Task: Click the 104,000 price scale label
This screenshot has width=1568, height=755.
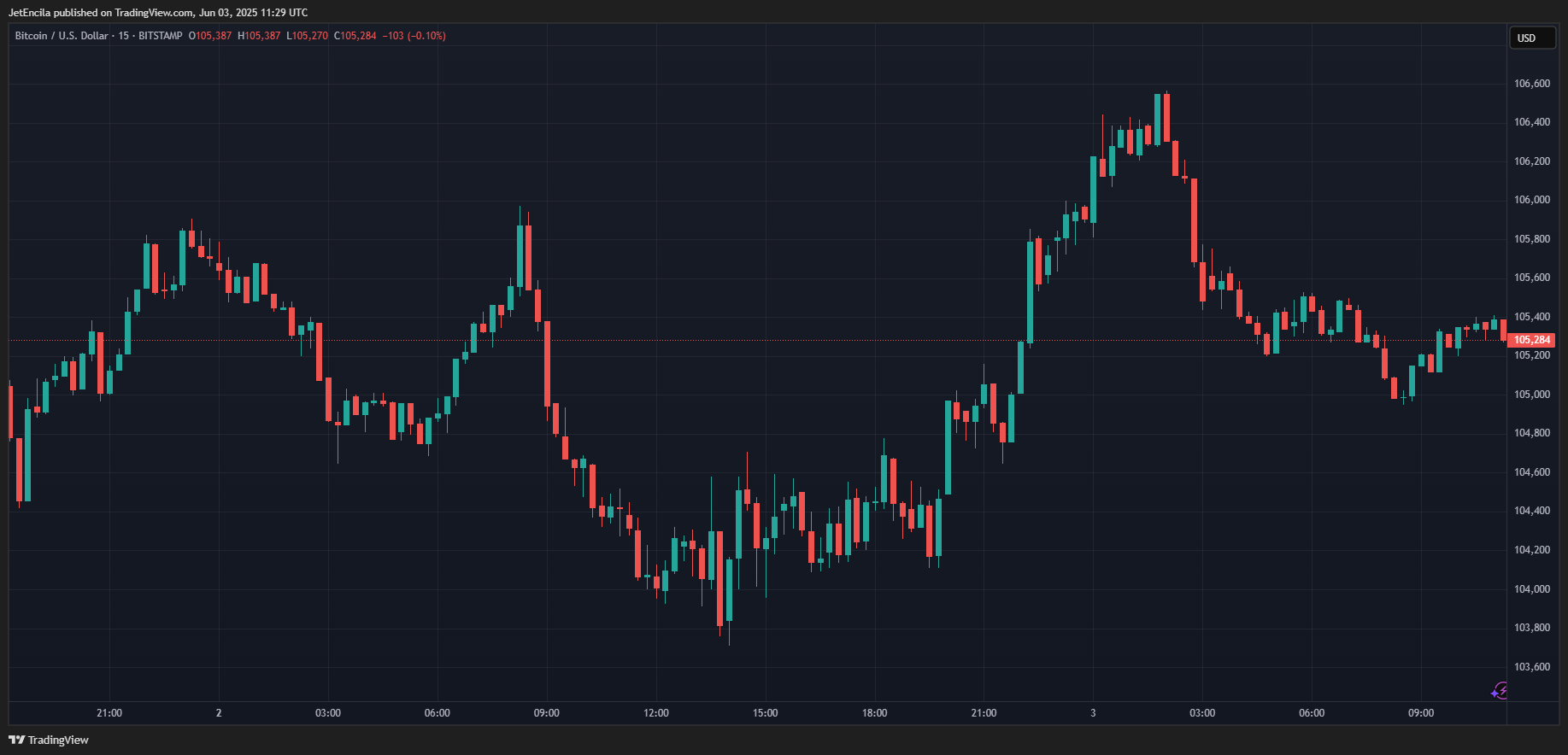Action: pos(1532,589)
